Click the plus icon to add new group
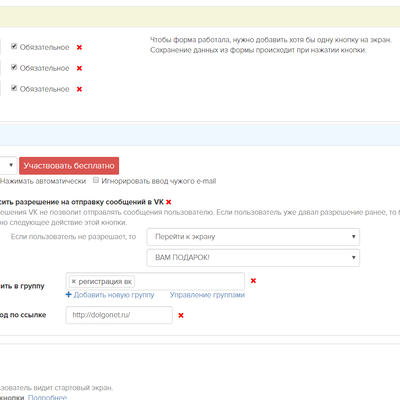400x400 pixels. pos(69,295)
